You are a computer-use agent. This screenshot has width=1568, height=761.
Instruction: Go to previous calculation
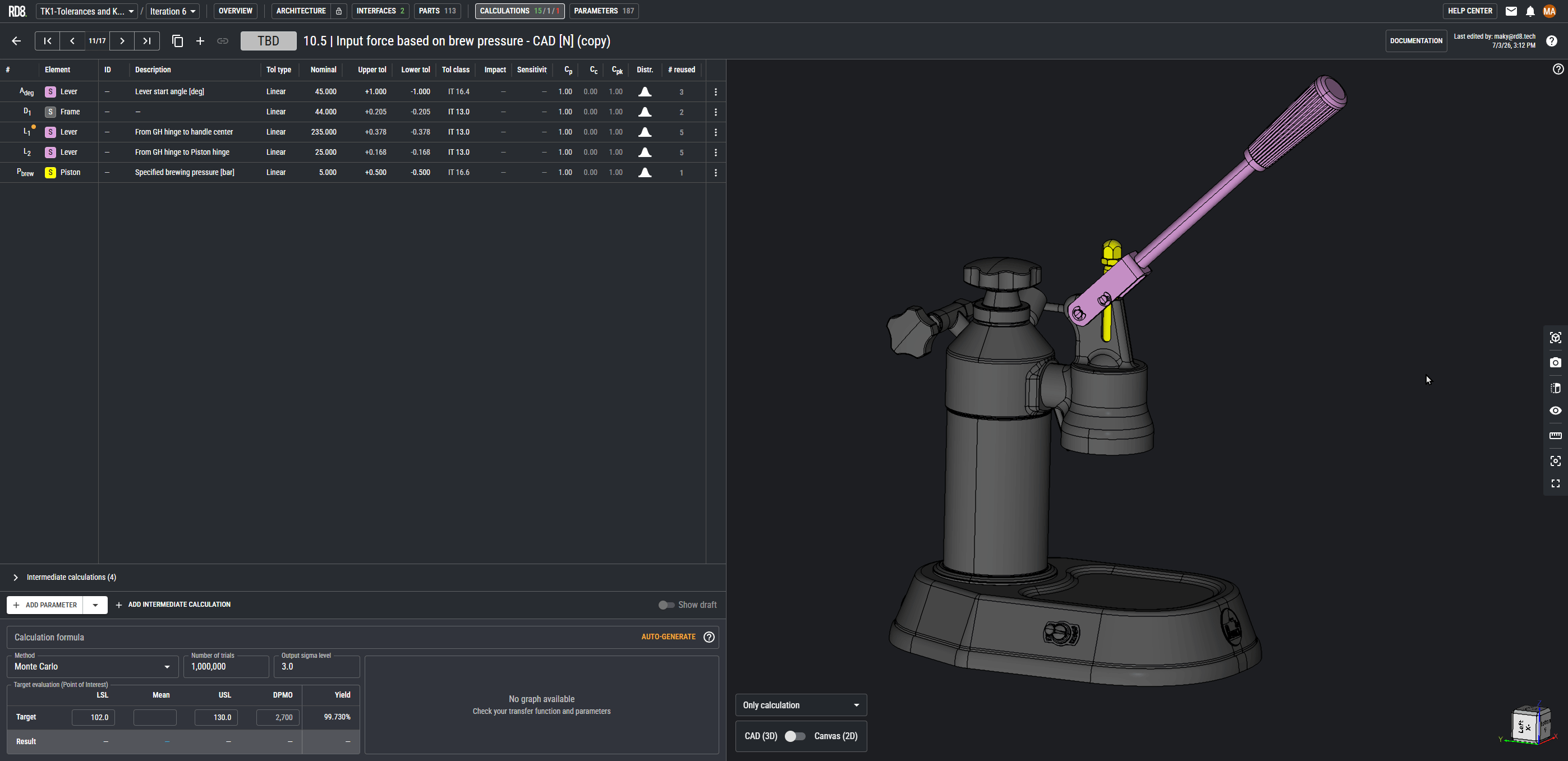(72, 41)
